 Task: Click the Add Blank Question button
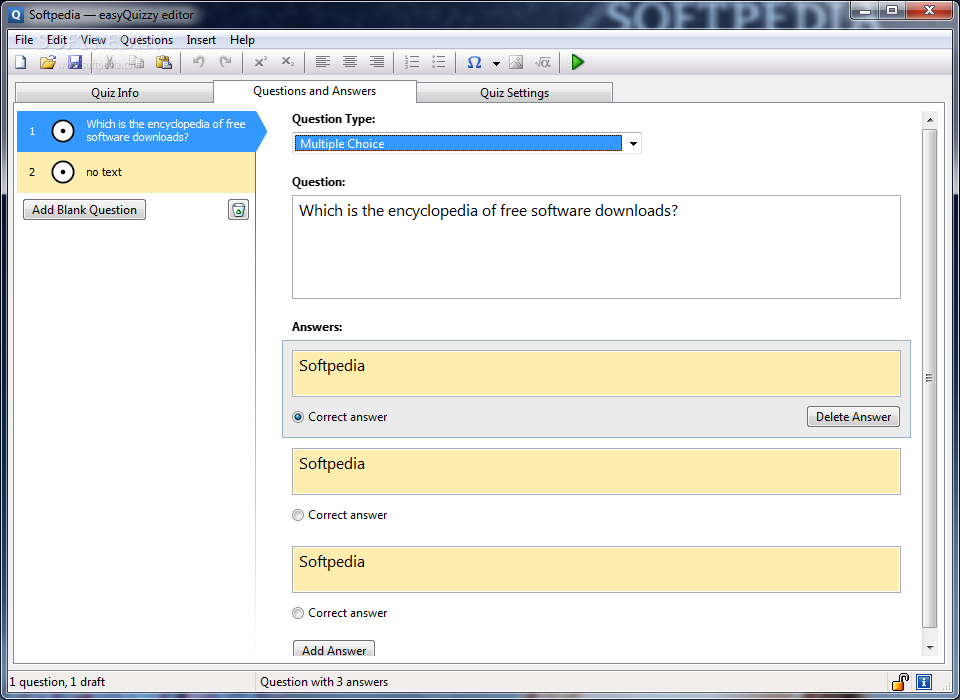pyautogui.click(x=84, y=209)
